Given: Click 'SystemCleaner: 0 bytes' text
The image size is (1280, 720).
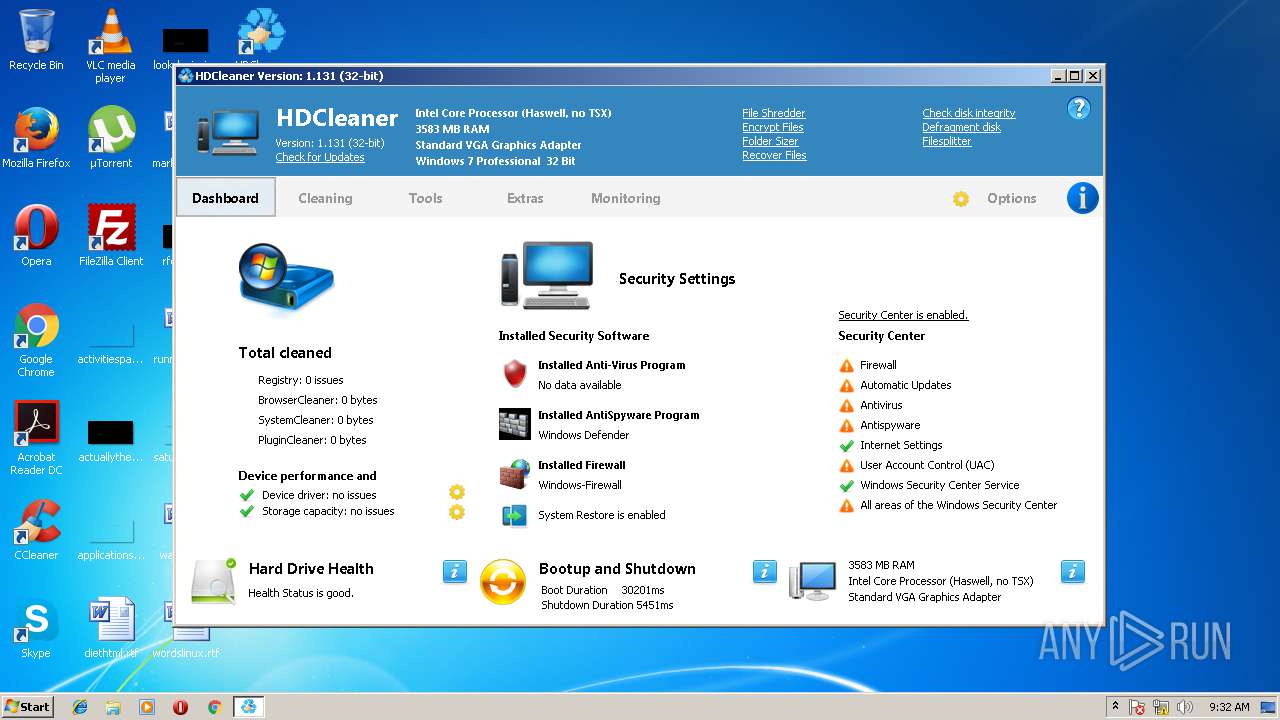Looking at the screenshot, I should click(316, 420).
